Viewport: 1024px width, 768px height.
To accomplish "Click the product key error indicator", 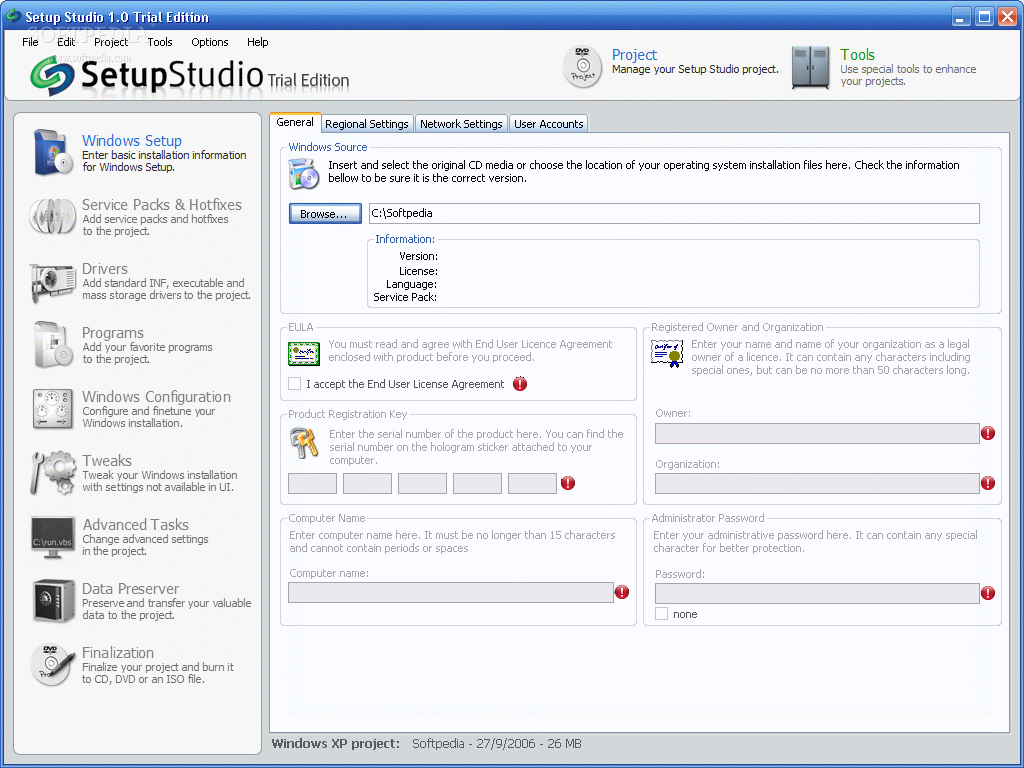I will [568, 483].
